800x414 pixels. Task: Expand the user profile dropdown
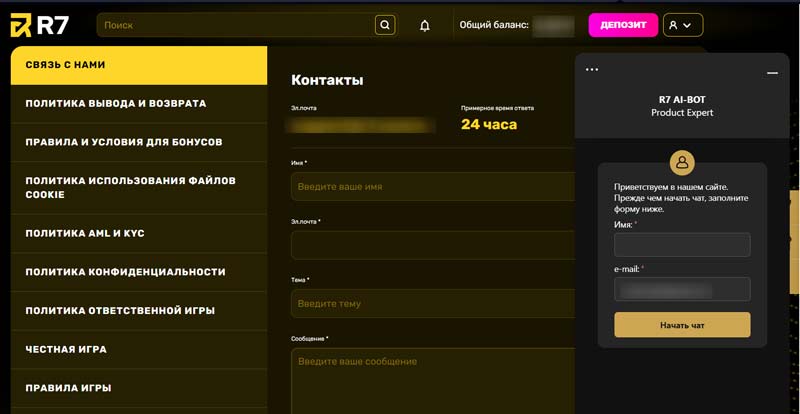coord(683,25)
